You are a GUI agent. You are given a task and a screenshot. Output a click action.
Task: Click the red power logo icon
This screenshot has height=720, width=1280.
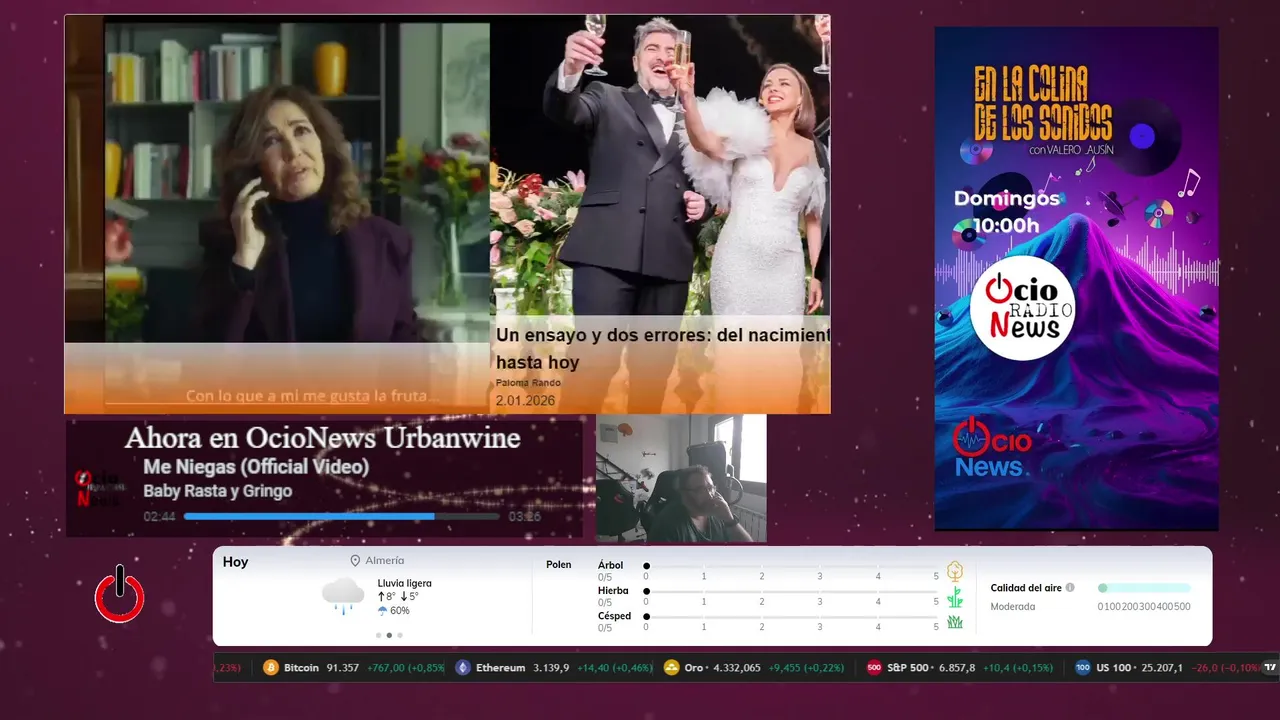pos(120,594)
